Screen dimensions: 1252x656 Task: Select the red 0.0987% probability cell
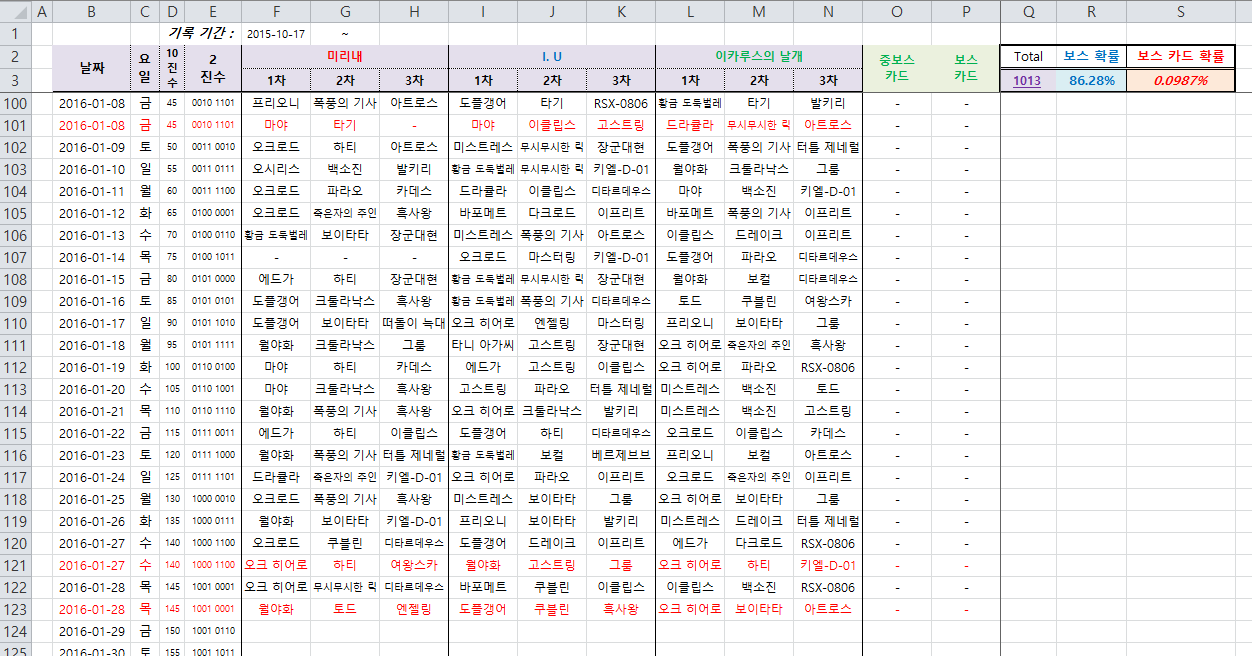(x=1180, y=81)
